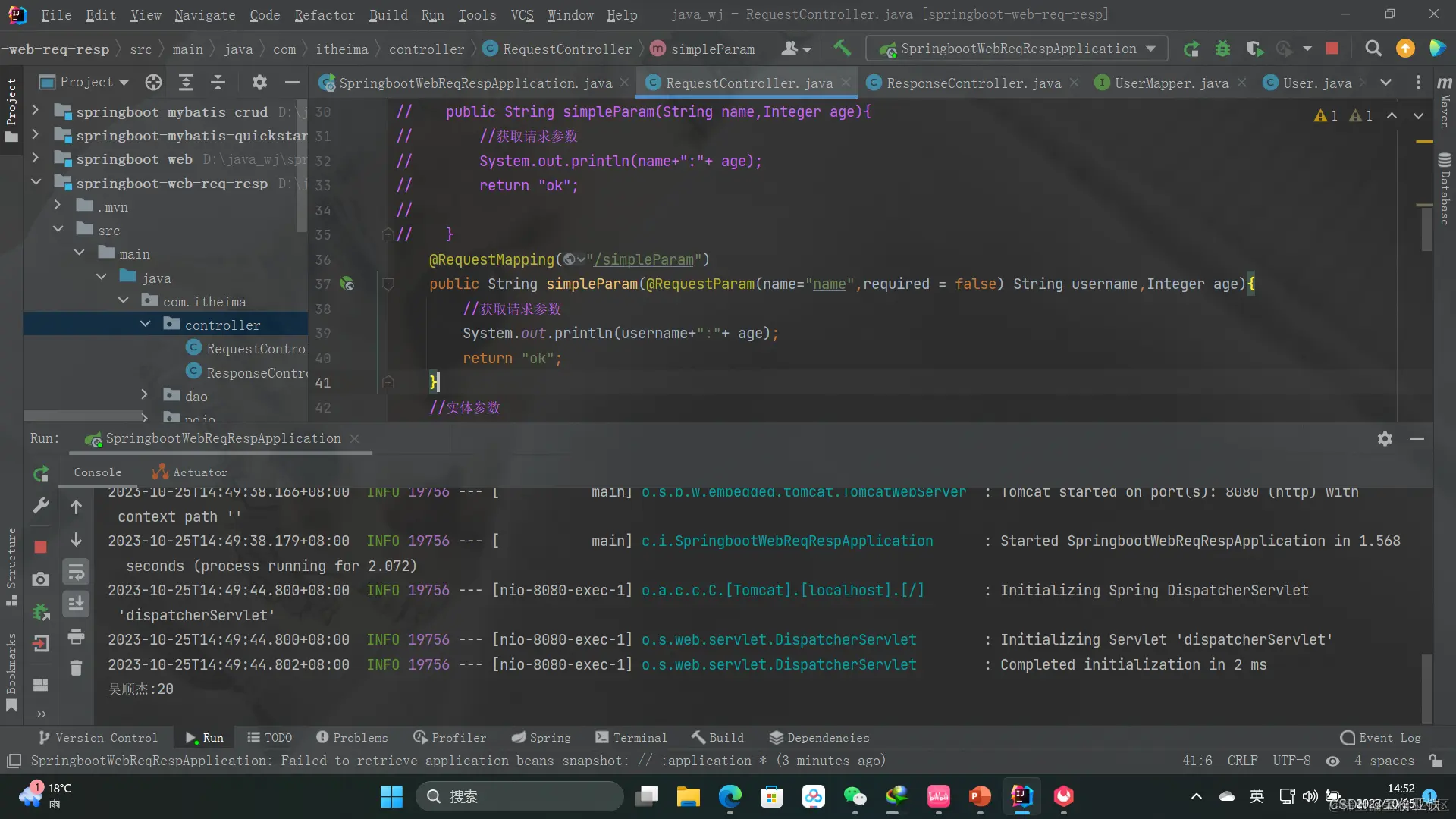1456x819 pixels.
Task: Click run gutter icon at line 37
Action: point(347,284)
